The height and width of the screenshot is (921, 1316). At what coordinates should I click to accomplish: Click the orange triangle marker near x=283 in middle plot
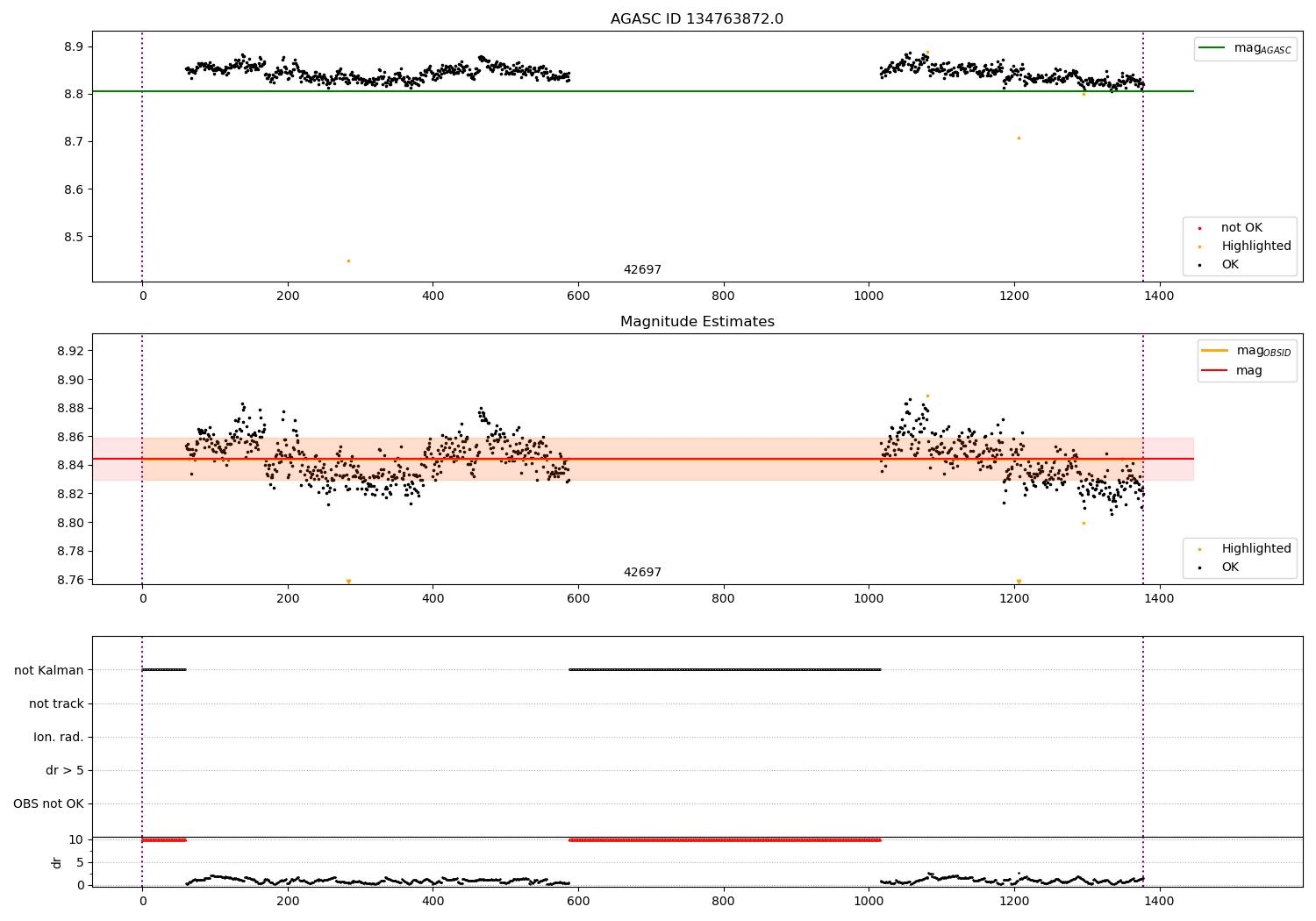(x=348, y=582)
